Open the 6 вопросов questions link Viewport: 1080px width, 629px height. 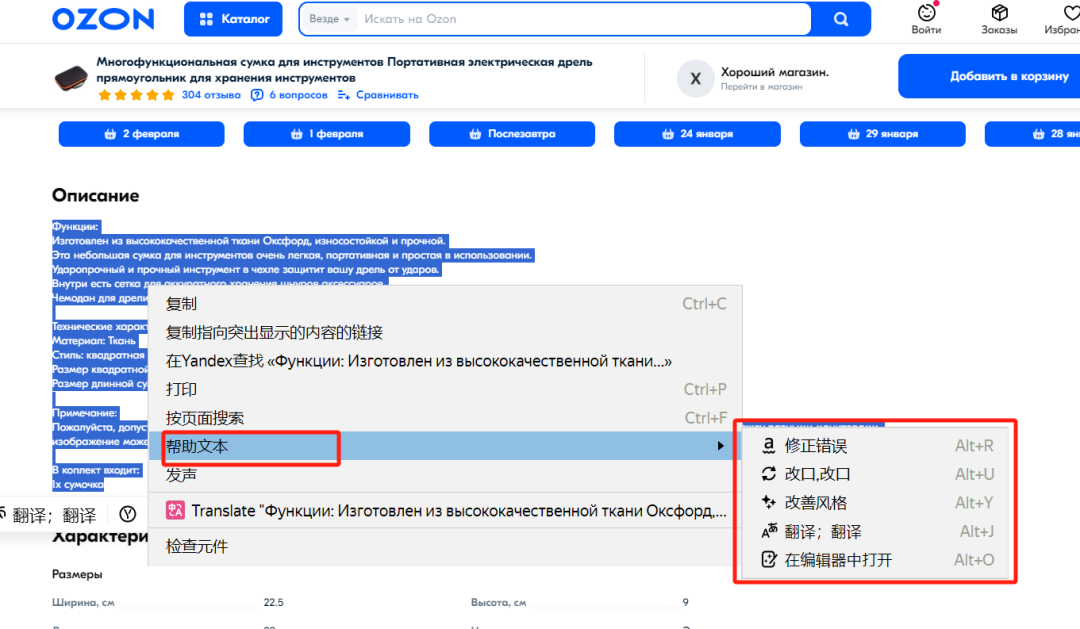point(289,95)
